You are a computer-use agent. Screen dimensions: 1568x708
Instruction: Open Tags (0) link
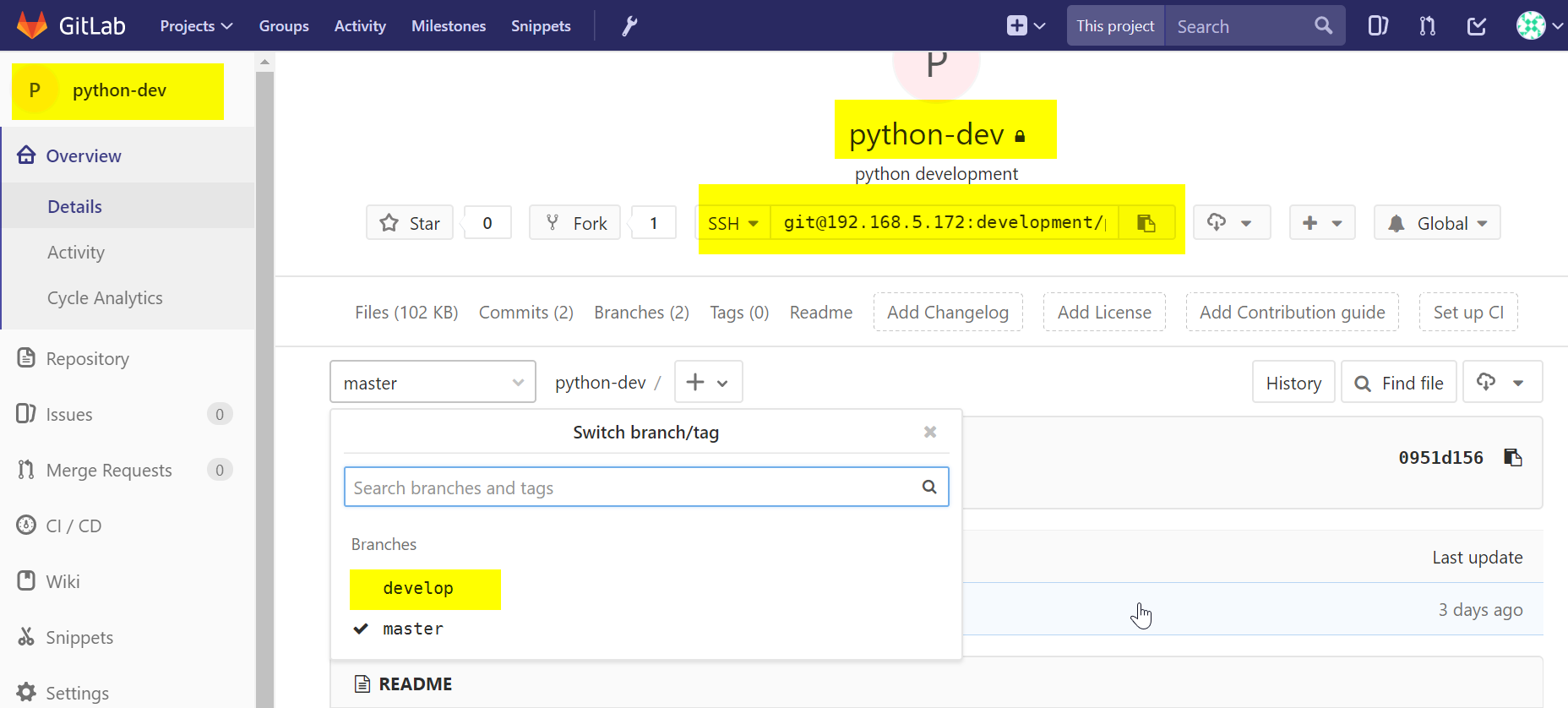click(739, 313)
